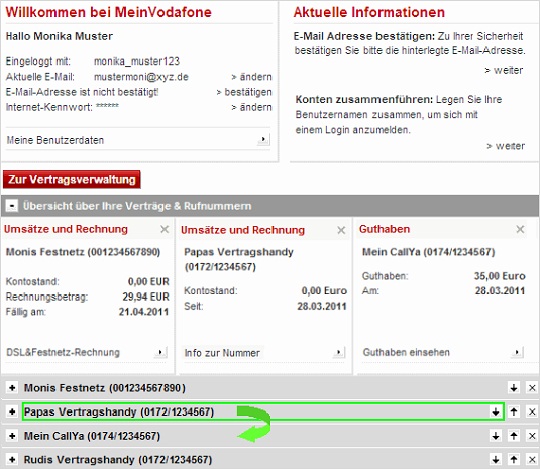Click the Willkommen bei MeinVodafone heading
The width and height of the screenshot is (540, 469).
[108, 12]
